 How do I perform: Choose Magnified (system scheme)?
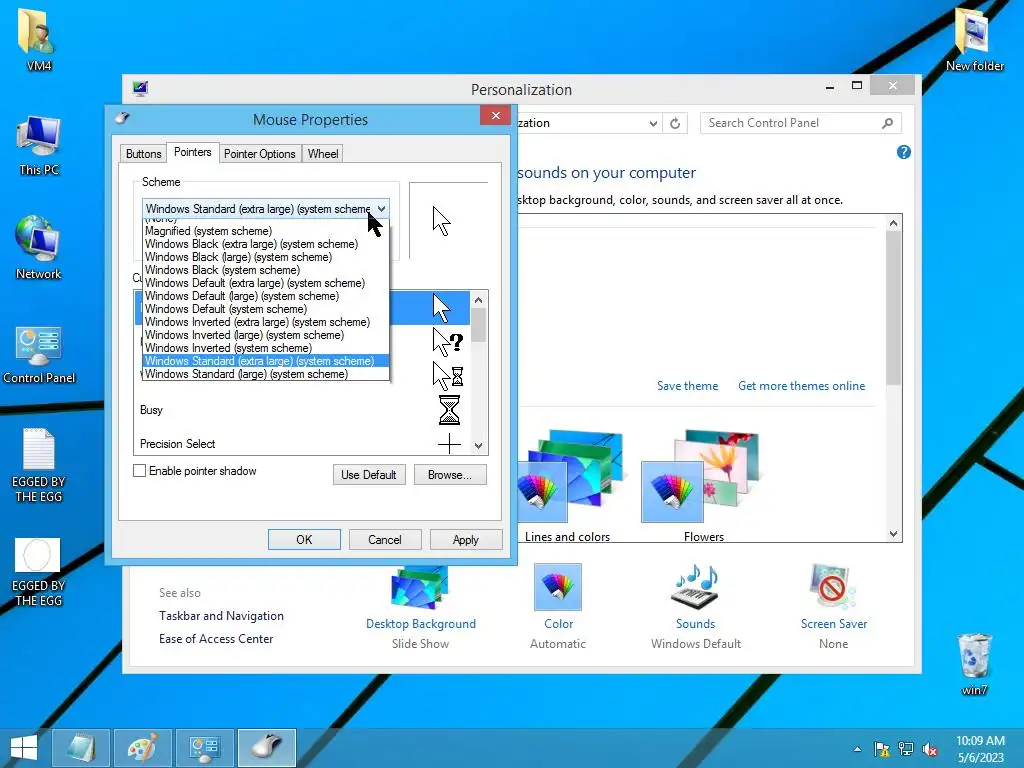tap(266, 231)
